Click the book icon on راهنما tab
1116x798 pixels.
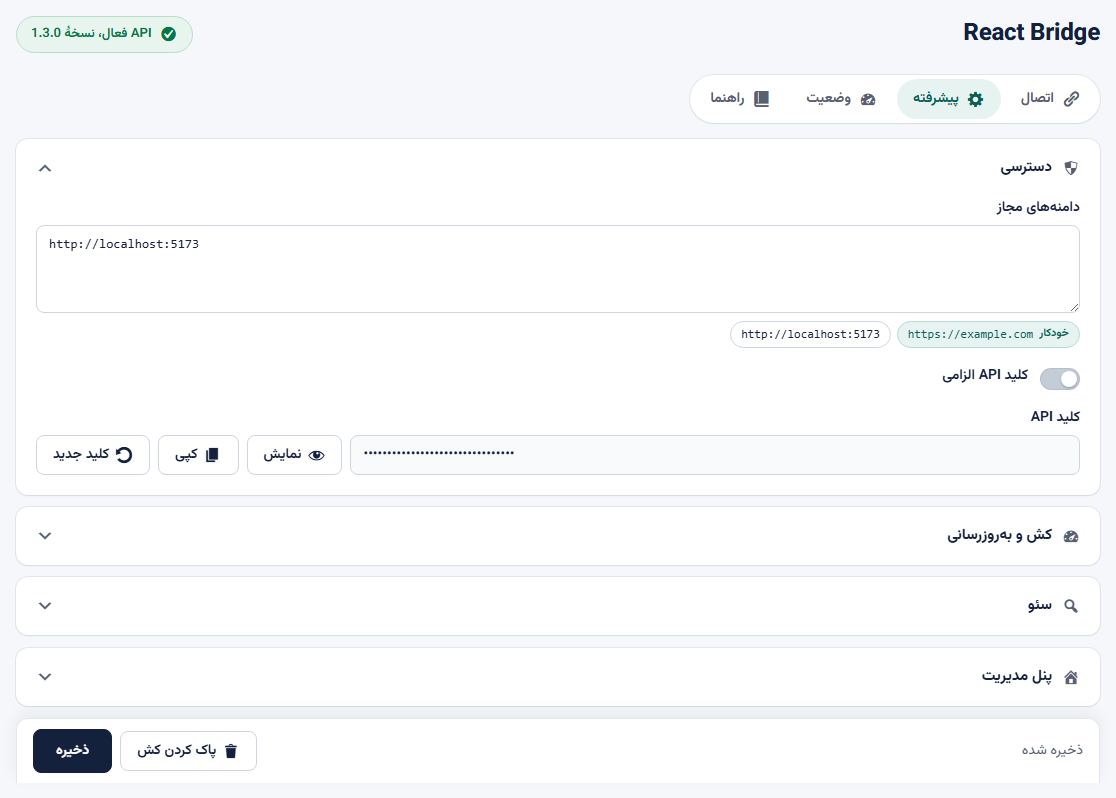pyautogui.click(x=762, y=99)
